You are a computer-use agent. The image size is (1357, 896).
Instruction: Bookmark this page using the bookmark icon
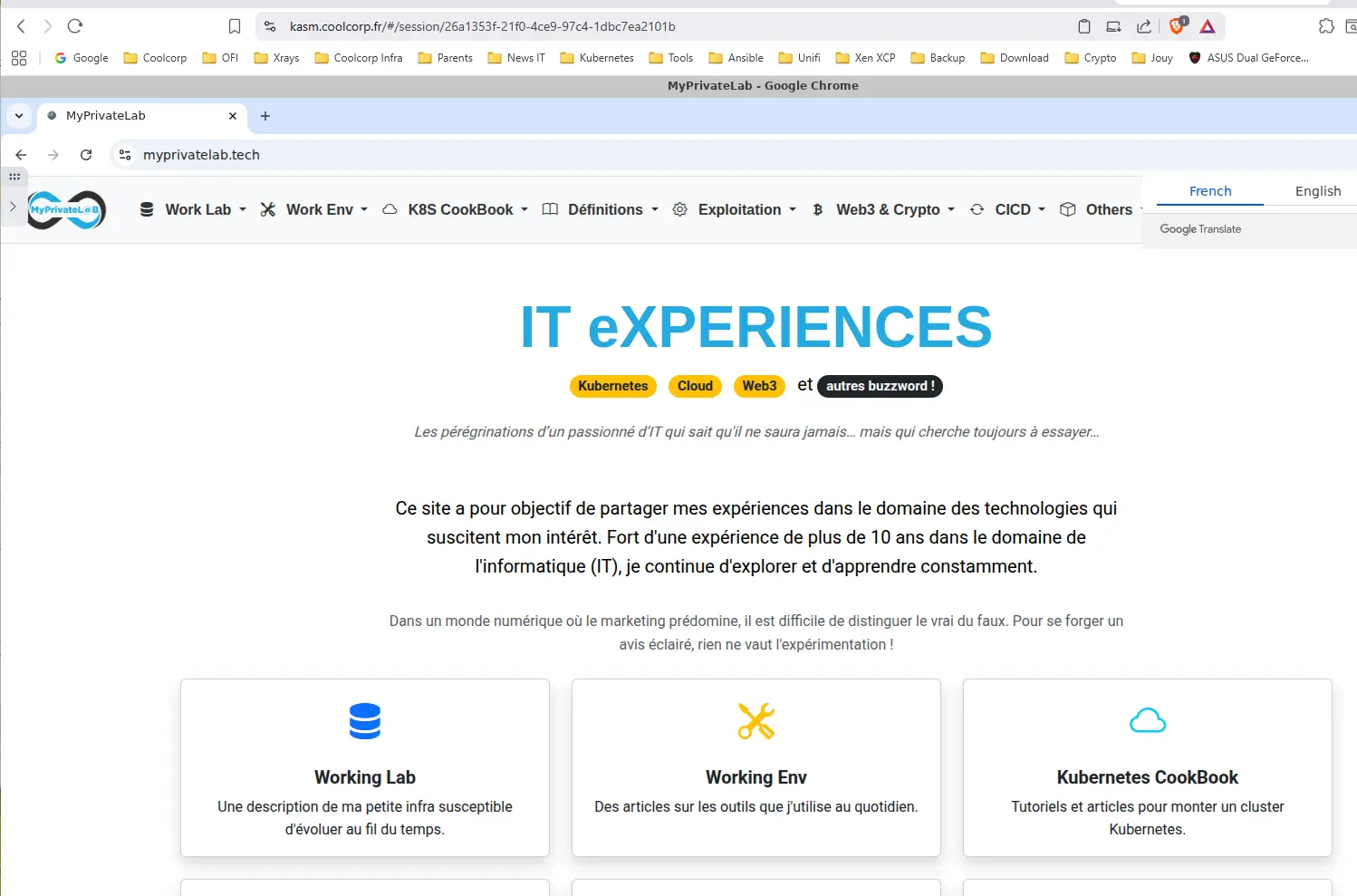235,26
